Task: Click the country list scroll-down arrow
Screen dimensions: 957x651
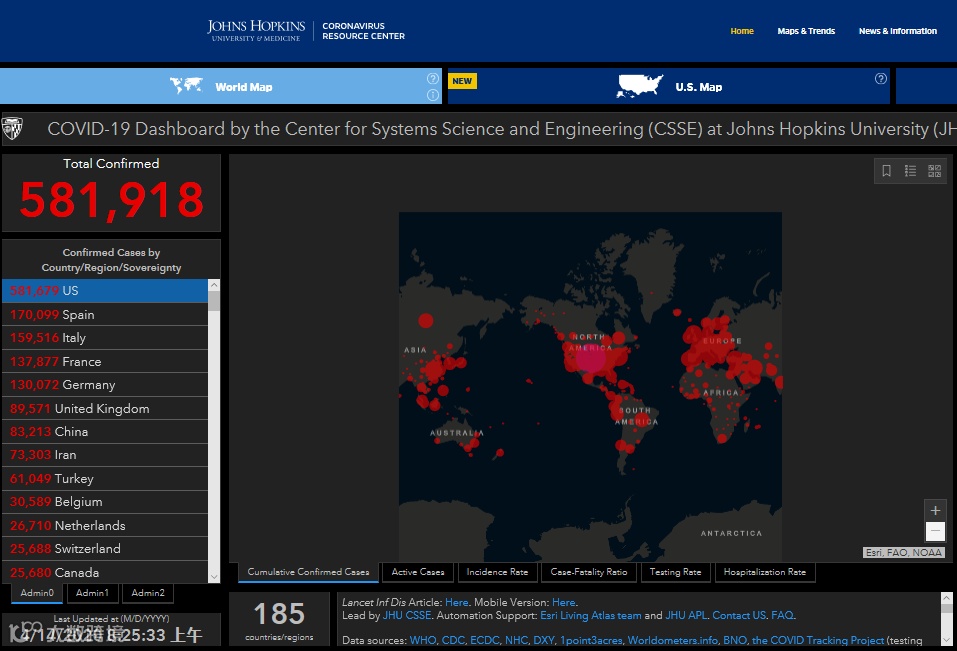Action: pyautogui.click(x=214, y=577)
